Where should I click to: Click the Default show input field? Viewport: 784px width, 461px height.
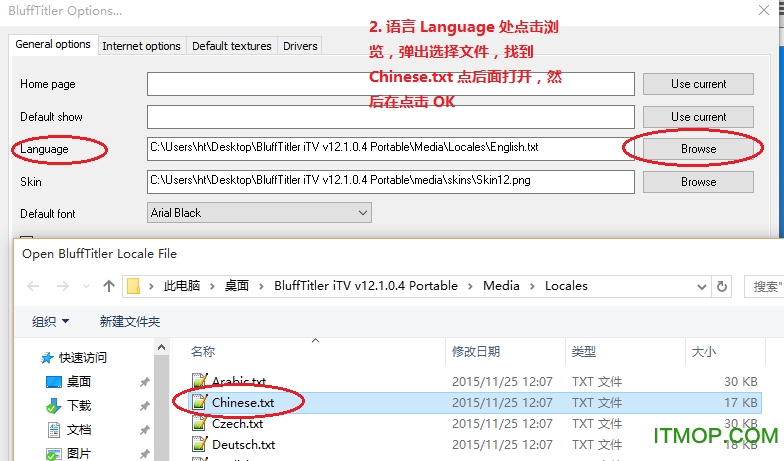[x=390, y=117]
